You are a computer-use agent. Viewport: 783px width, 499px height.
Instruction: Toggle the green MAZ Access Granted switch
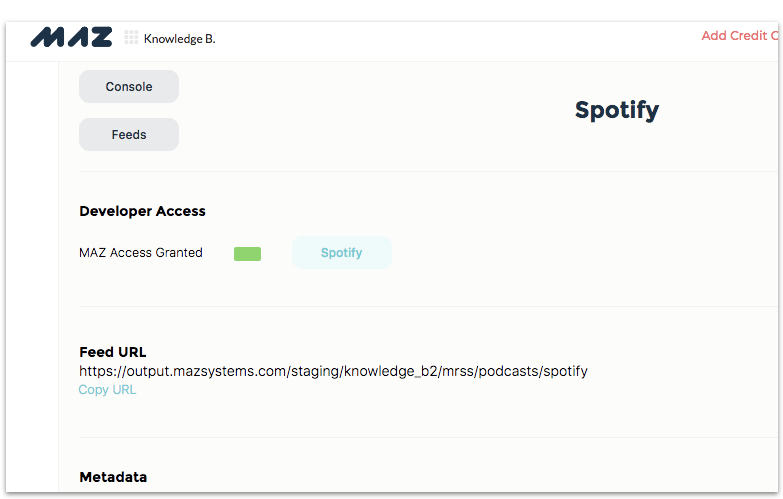pos(247,254)
